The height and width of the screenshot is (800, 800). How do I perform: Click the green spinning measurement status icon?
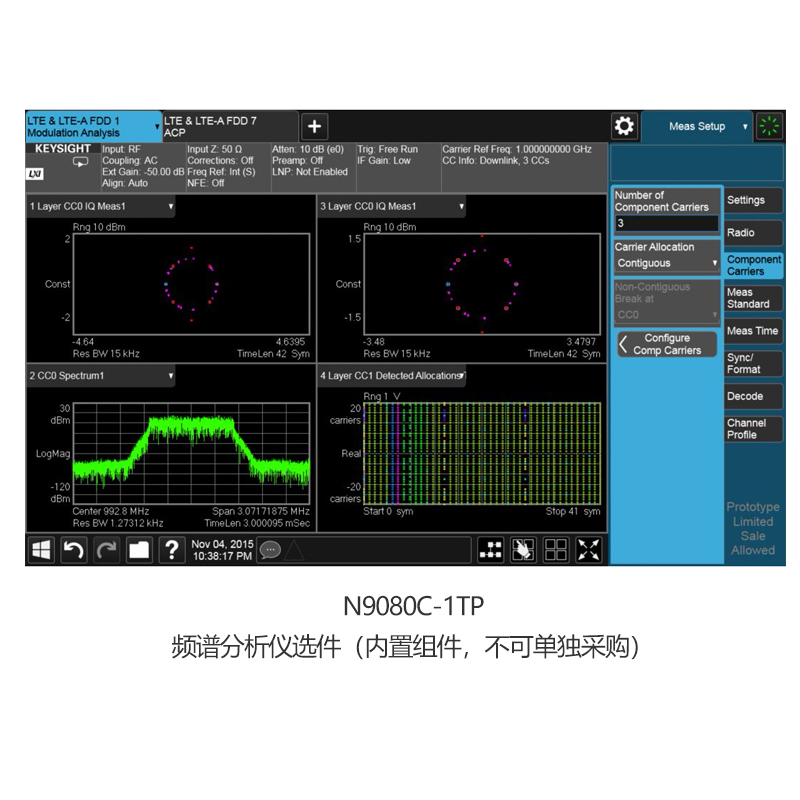click(x=768, y=126)
